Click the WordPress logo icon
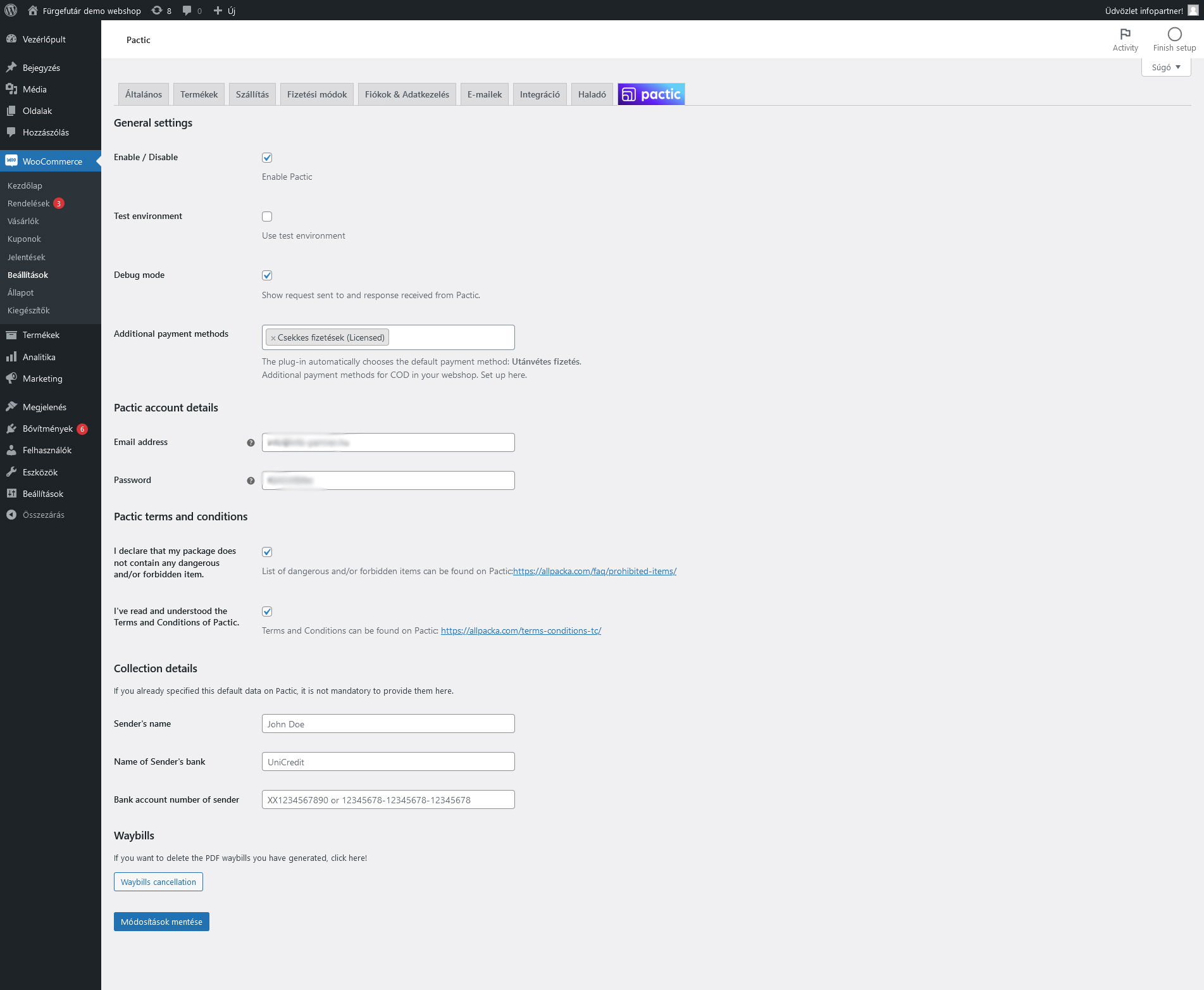This screenshot has width=1204, height=990. pyautogui.click(x=11, y=10)
